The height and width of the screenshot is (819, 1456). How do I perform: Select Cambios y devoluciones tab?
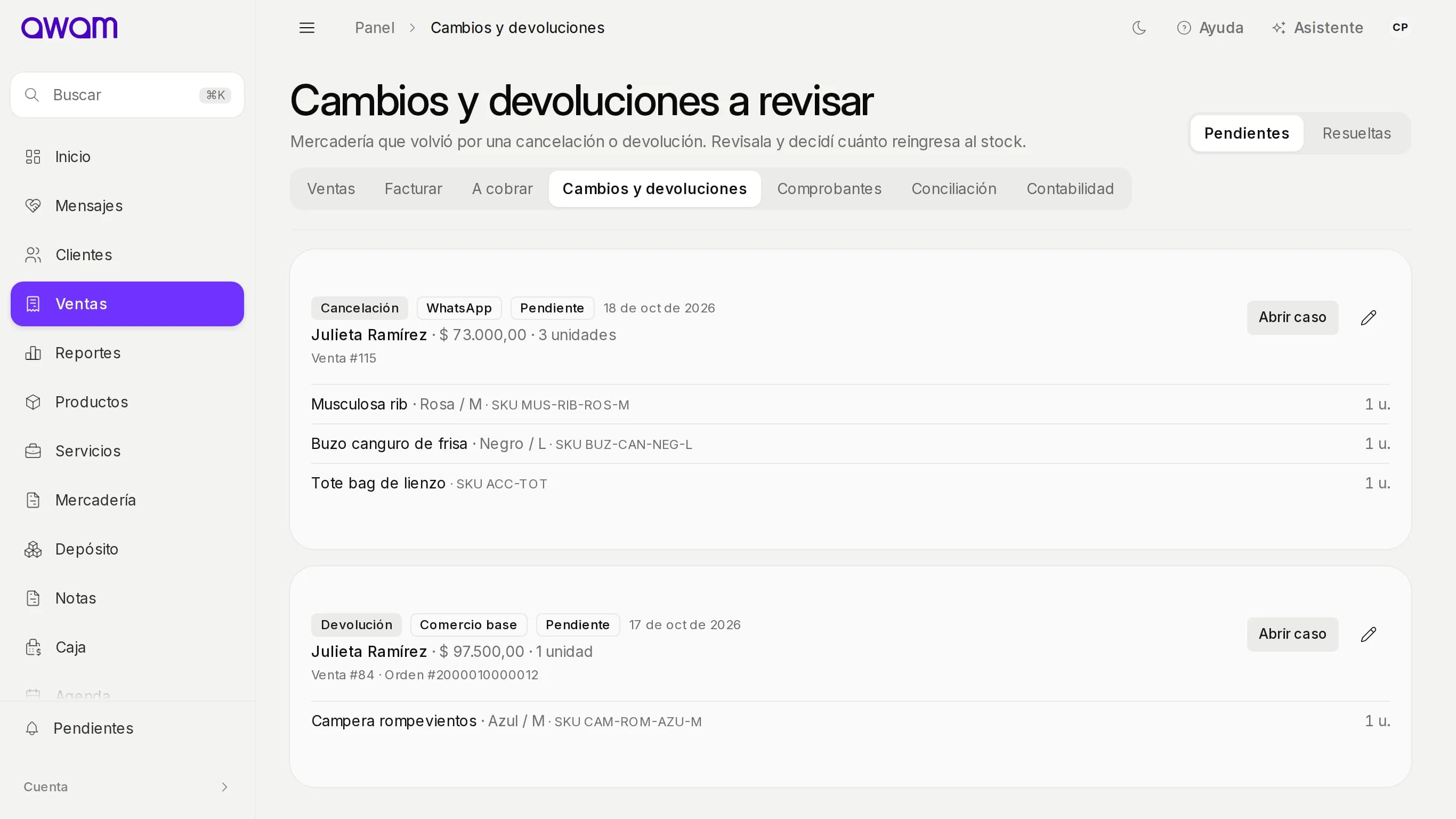point(654,189)
